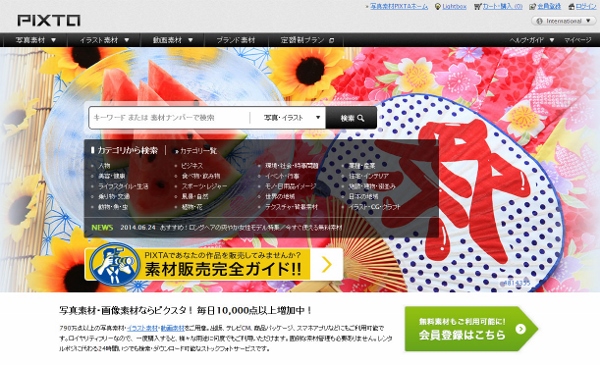Open Lightbox via the lightbulb icon
The image size is (600, 365).
coord(438,7)
